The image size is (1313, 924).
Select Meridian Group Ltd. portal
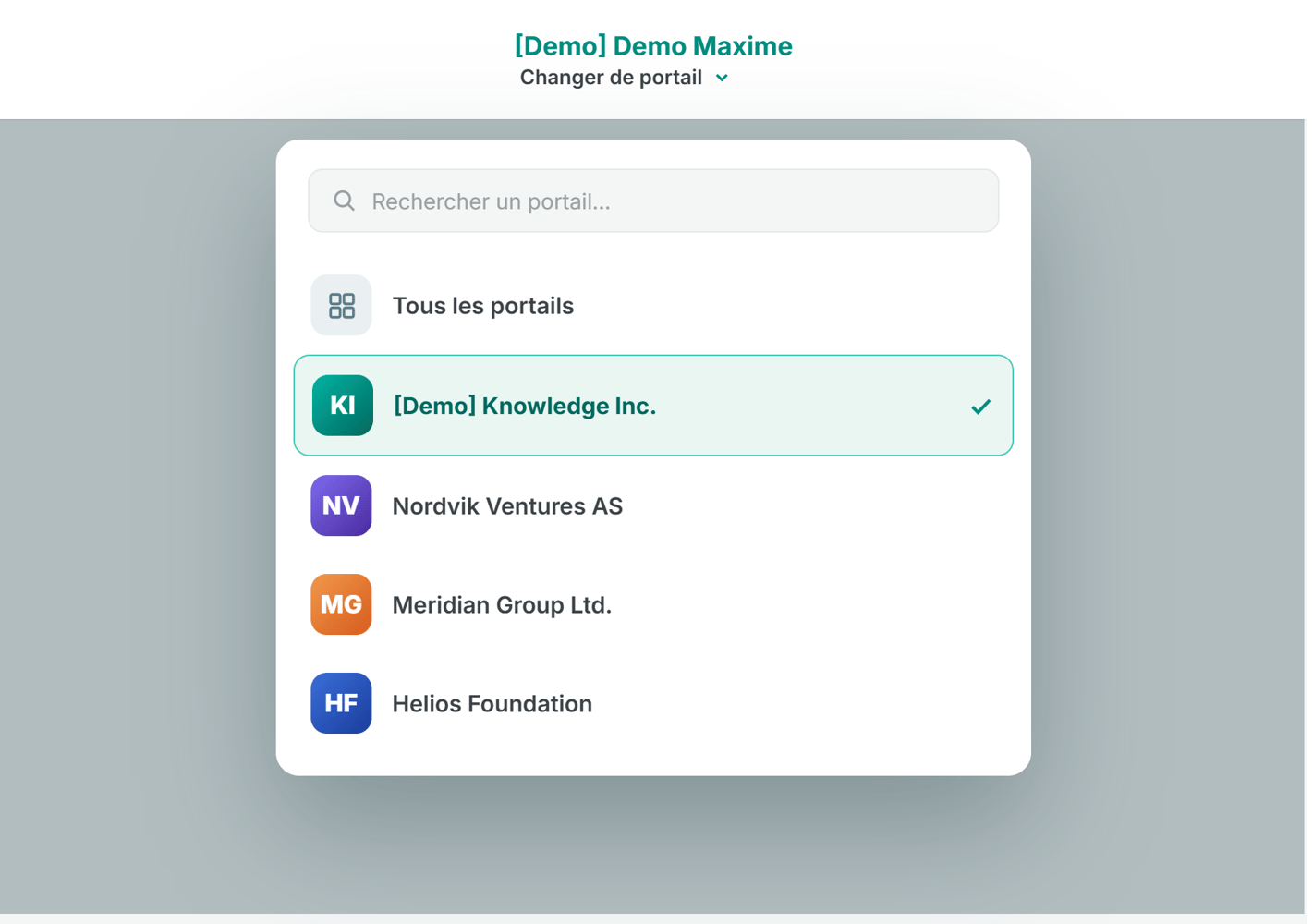click(x=653, y=604)
